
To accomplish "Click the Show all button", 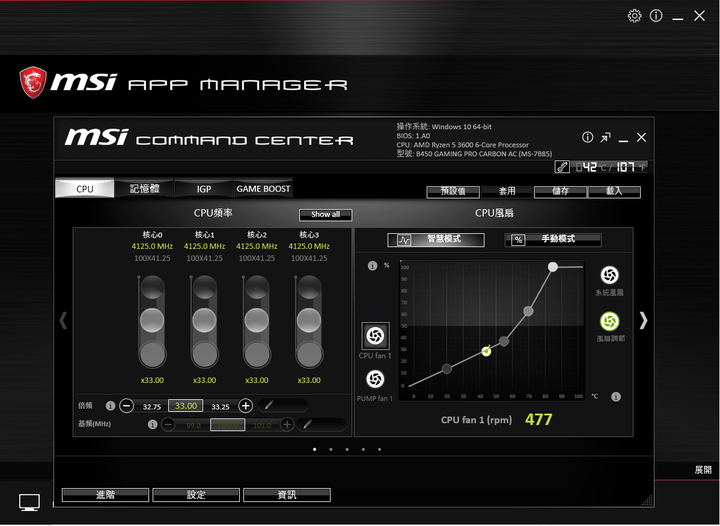I will coord(326,214).
